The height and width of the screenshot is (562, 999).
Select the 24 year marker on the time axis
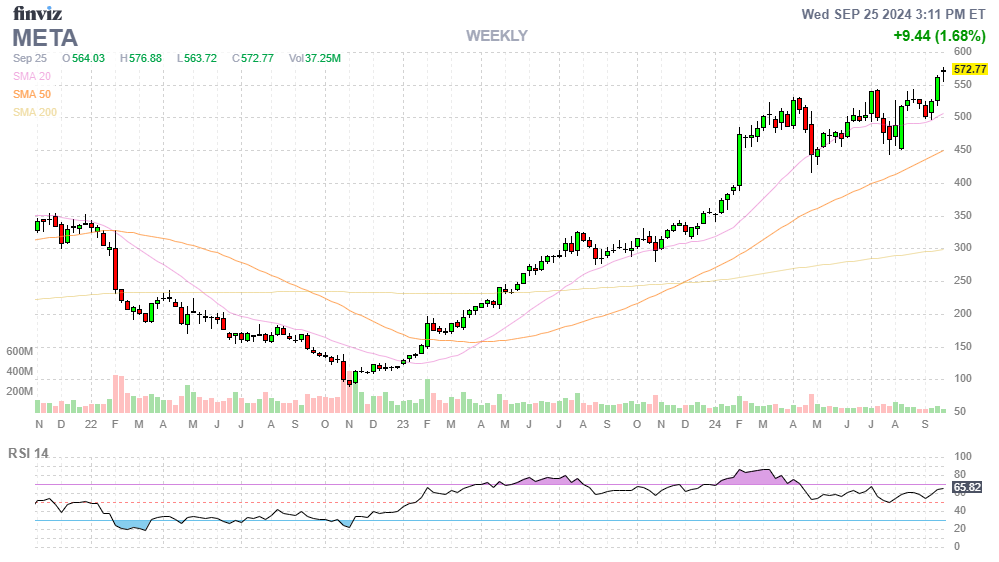714,425
